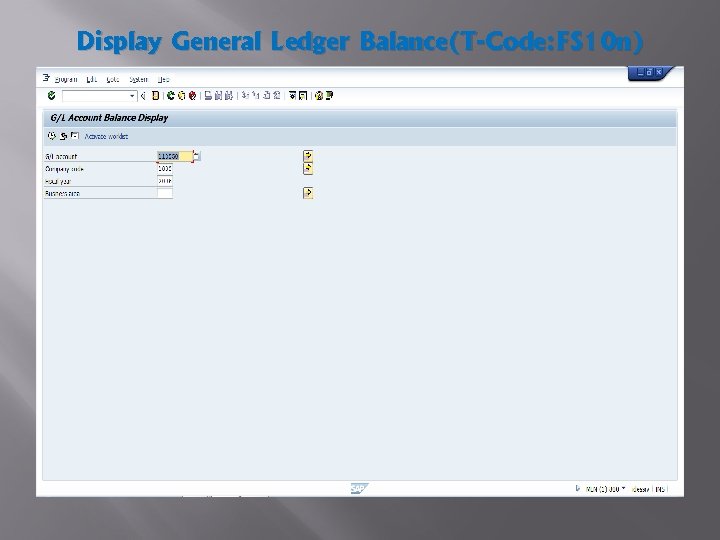
Task: Click the Find Next binoculars icon
Action: [x=229, y=96]
